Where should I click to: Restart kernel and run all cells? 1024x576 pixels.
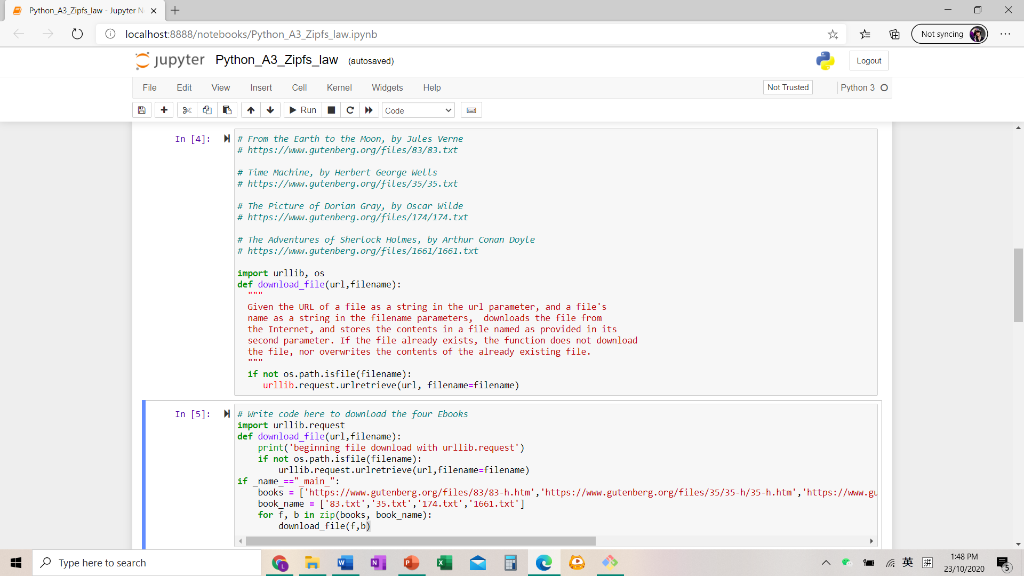coord(369,110)
